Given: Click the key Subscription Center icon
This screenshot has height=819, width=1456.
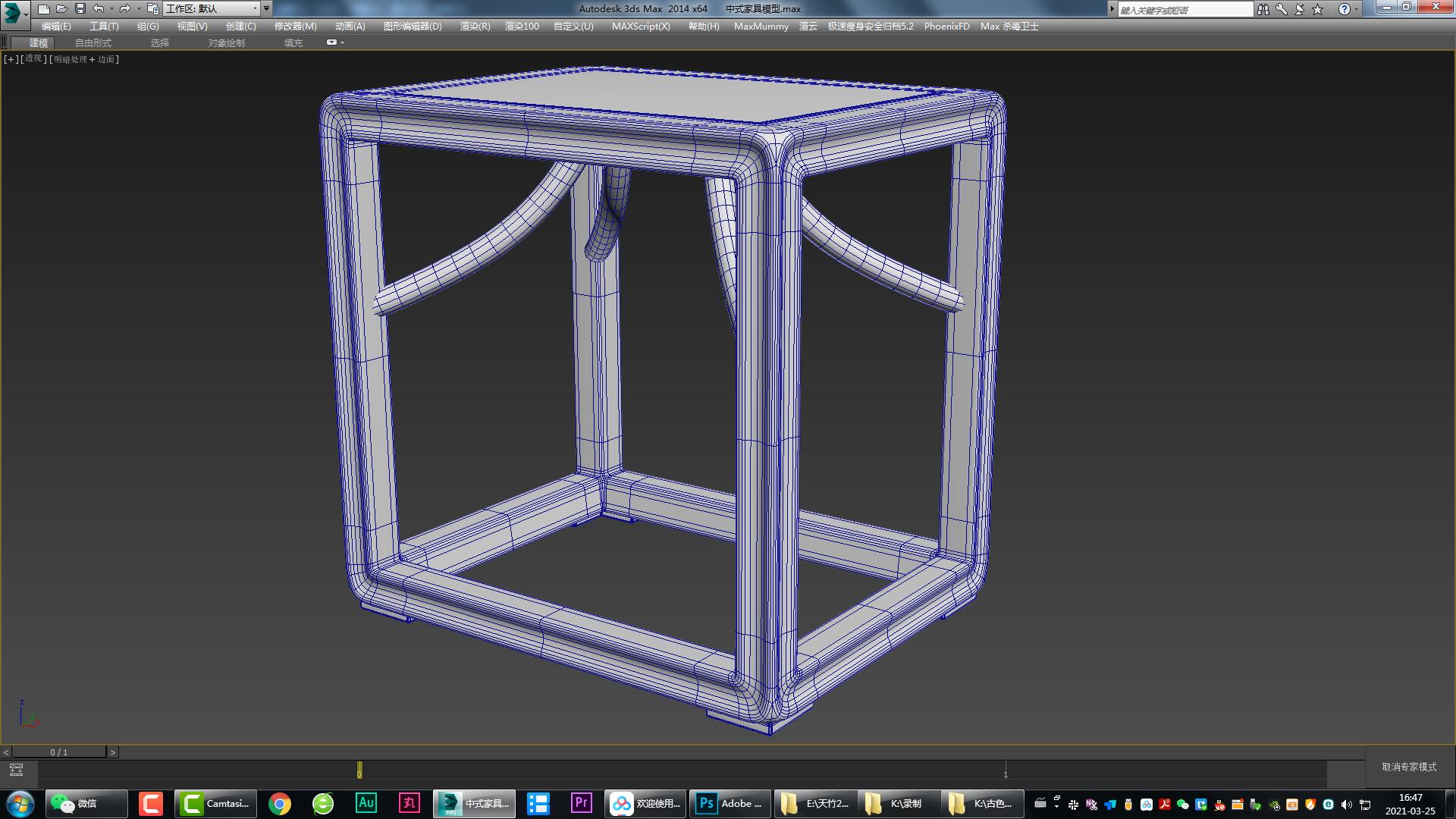Looking at the screenshot, I should 1282,9.
